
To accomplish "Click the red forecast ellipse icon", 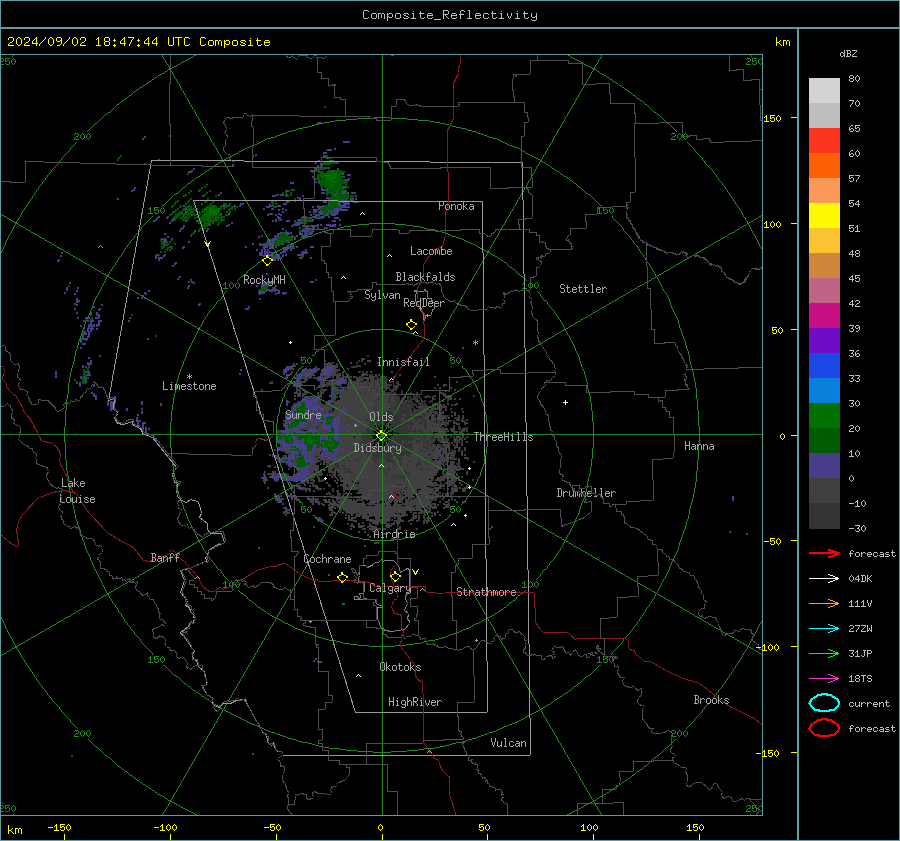I will click(824, 728).
